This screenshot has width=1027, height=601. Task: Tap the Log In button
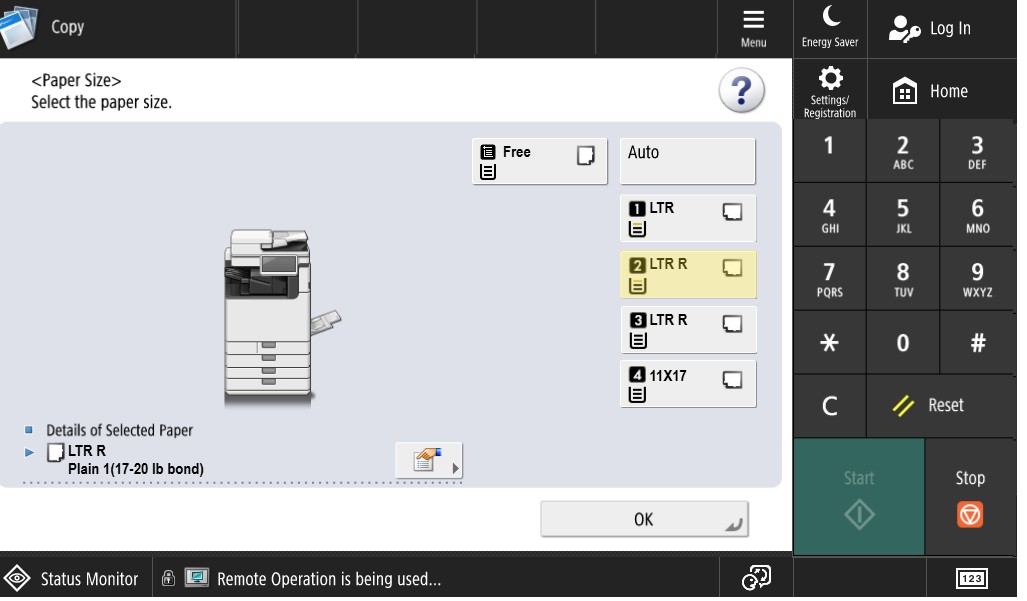(941, 29)
